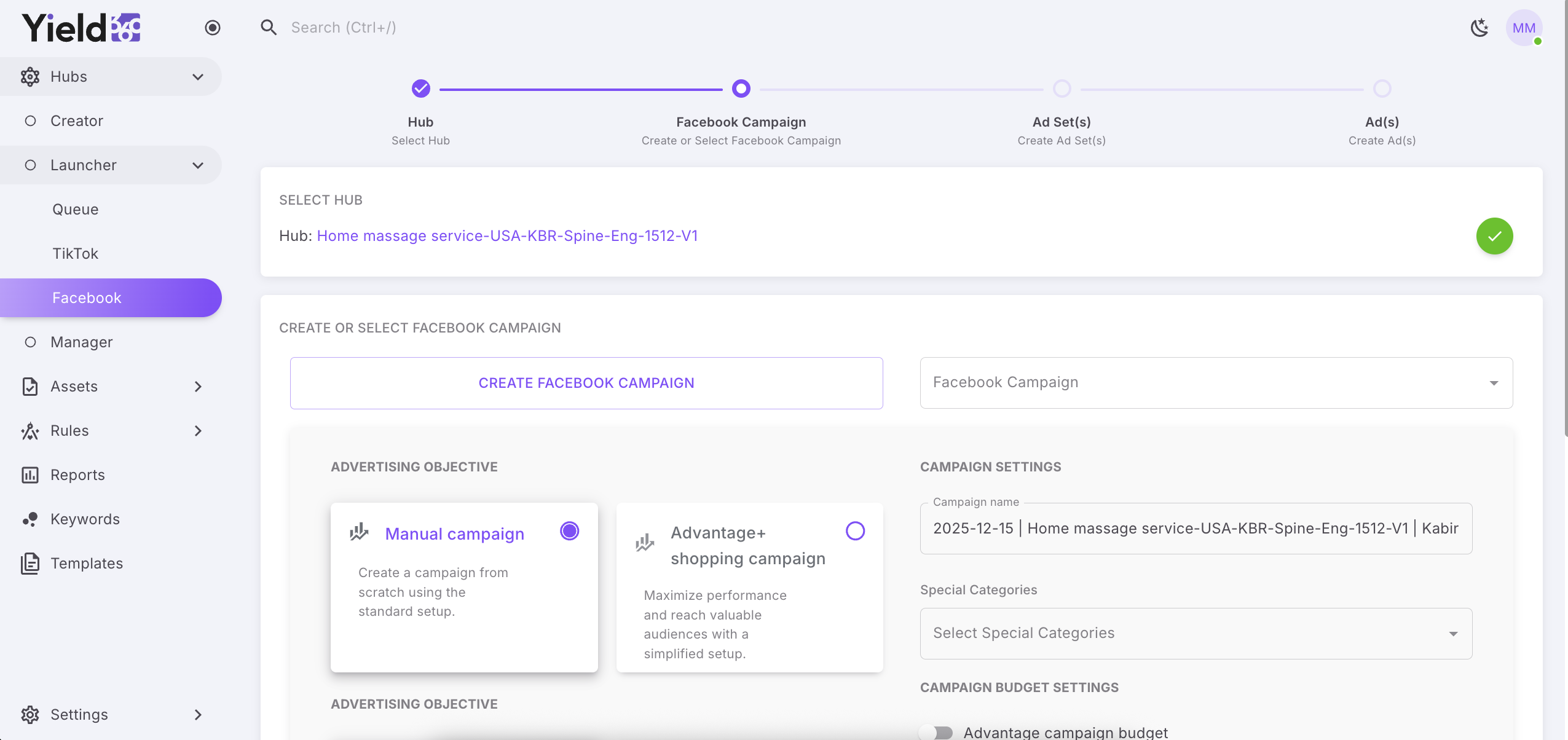This screenshot has width=1568, height=740.
Task: Click the Campaign name input field
Action: [1196, 529]
